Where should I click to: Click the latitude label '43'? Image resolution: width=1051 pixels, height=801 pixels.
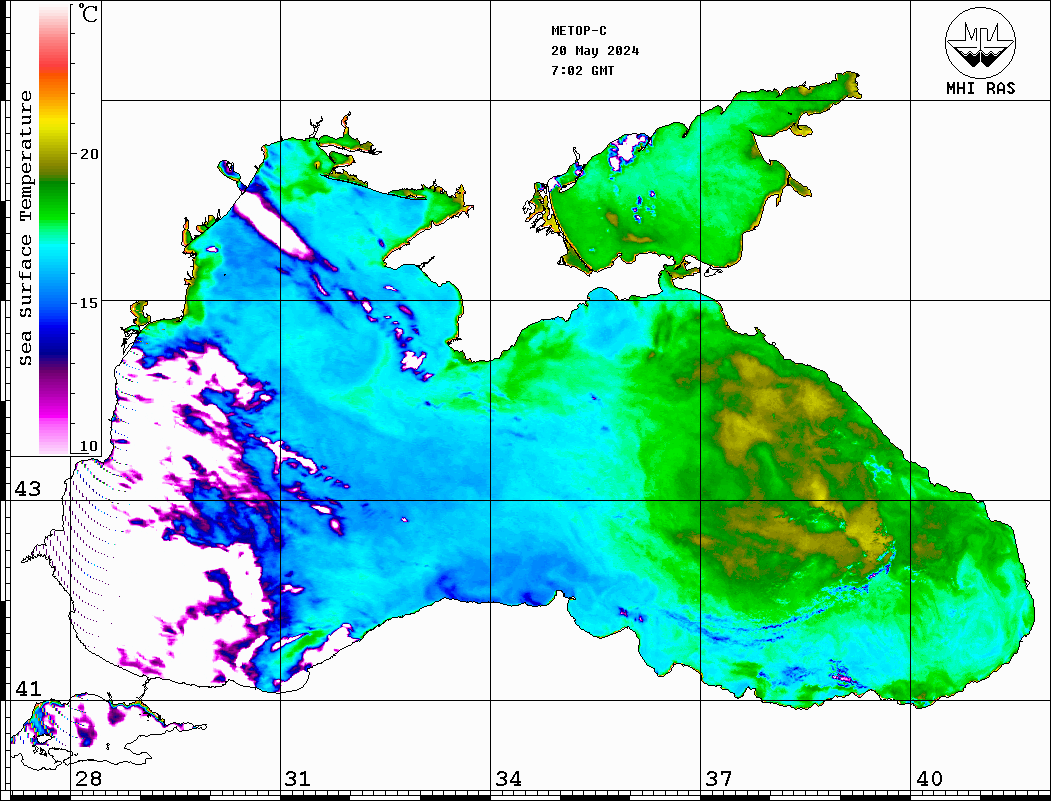tap(27, 489)
